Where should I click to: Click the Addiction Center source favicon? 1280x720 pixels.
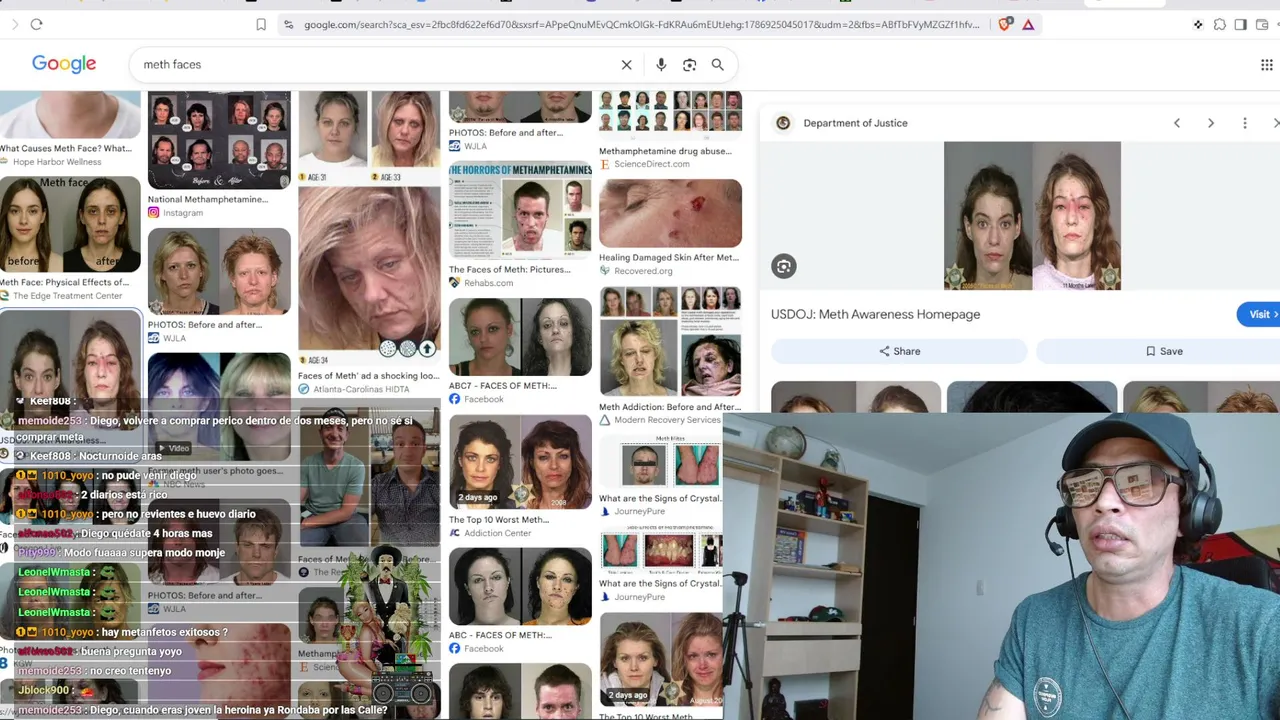pyautogui.click(x=454, y=533)
